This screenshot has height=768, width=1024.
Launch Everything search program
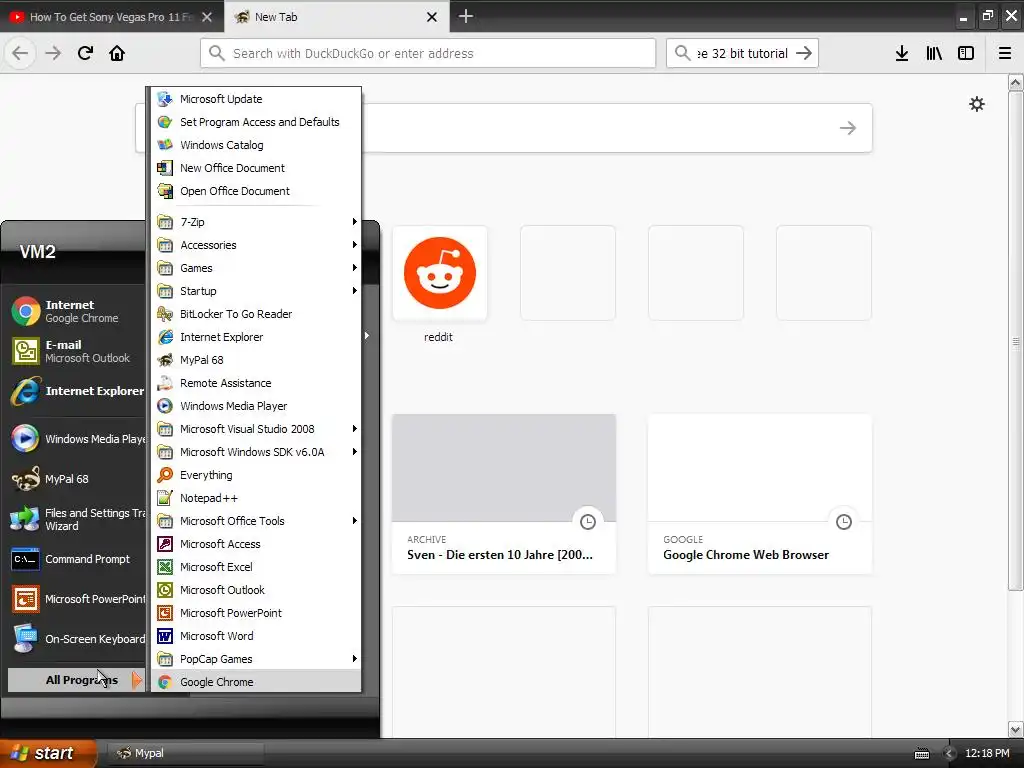pyautogui.click(x=256, y=475)
